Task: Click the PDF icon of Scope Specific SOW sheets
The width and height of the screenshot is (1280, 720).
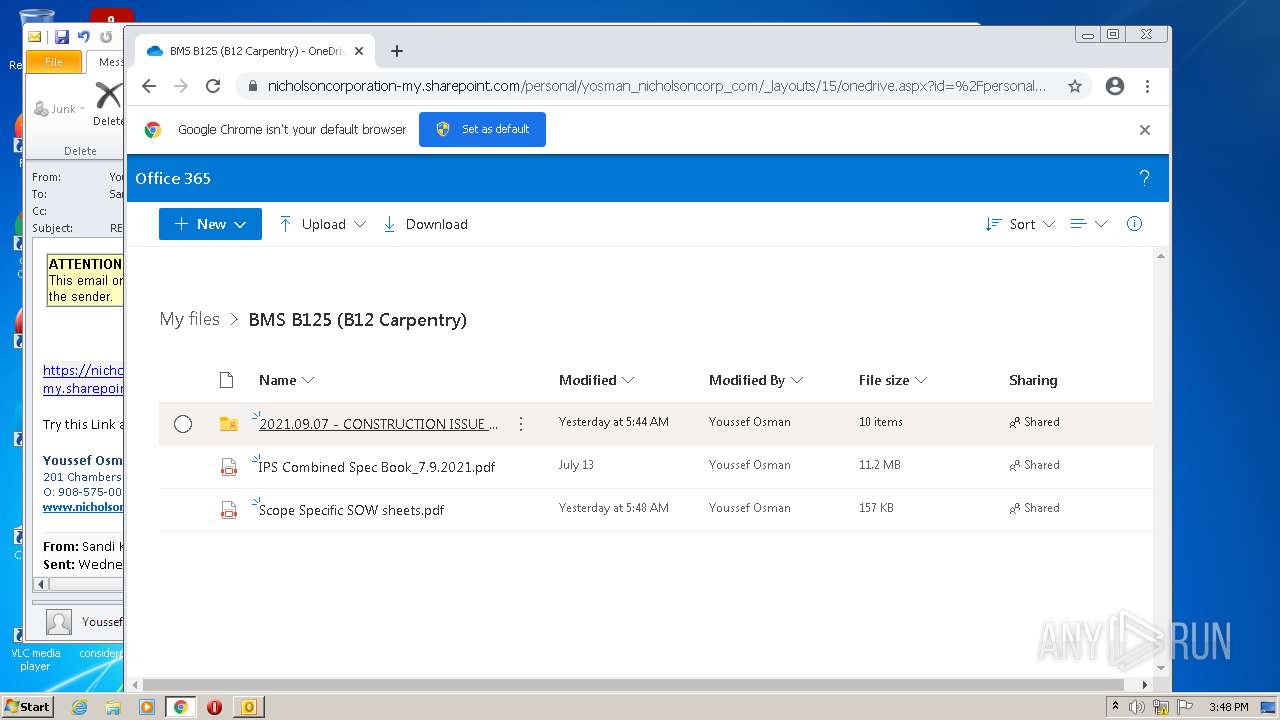Action: coord(229,510)
